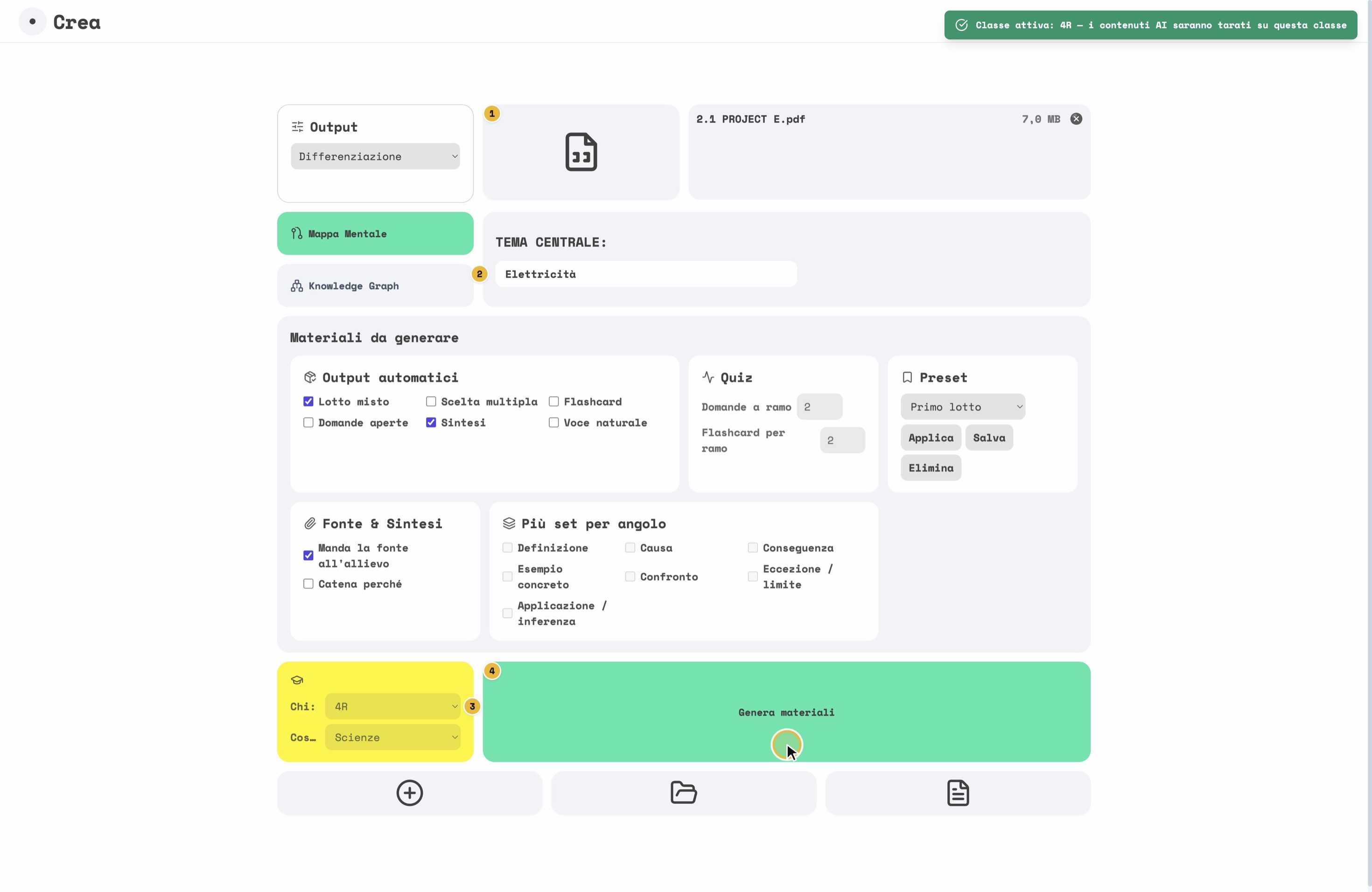Click Genera materiali button
Screen dimensions: 1372x892
tap(786, 712)
